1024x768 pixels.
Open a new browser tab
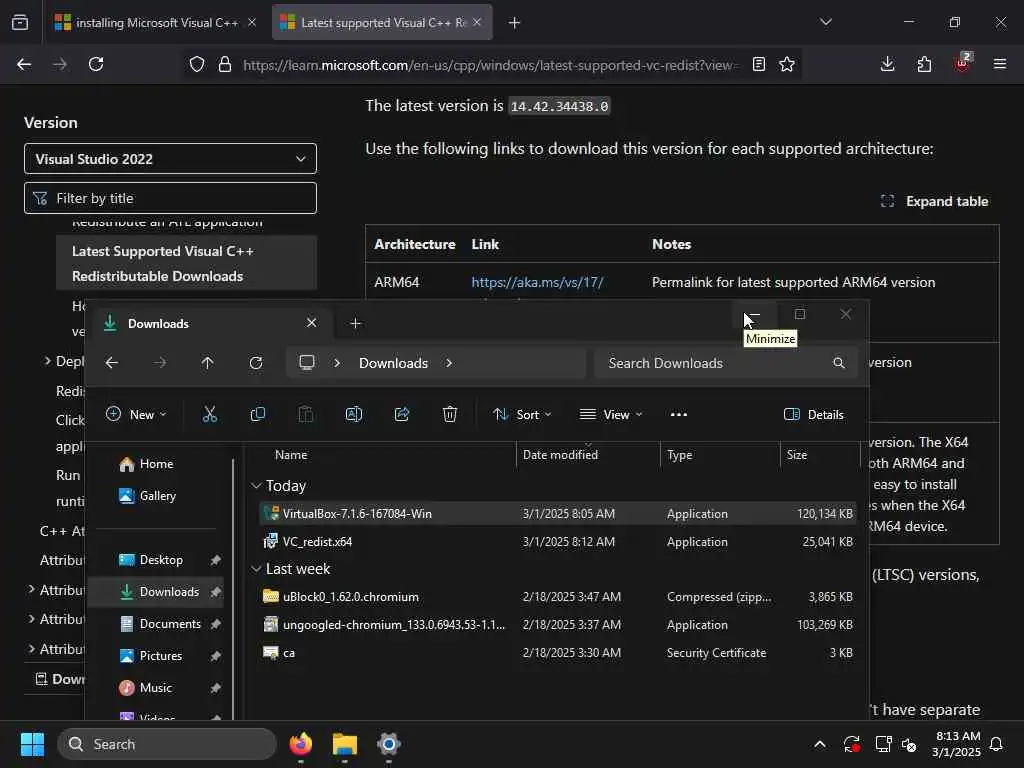tap(515, 22)
